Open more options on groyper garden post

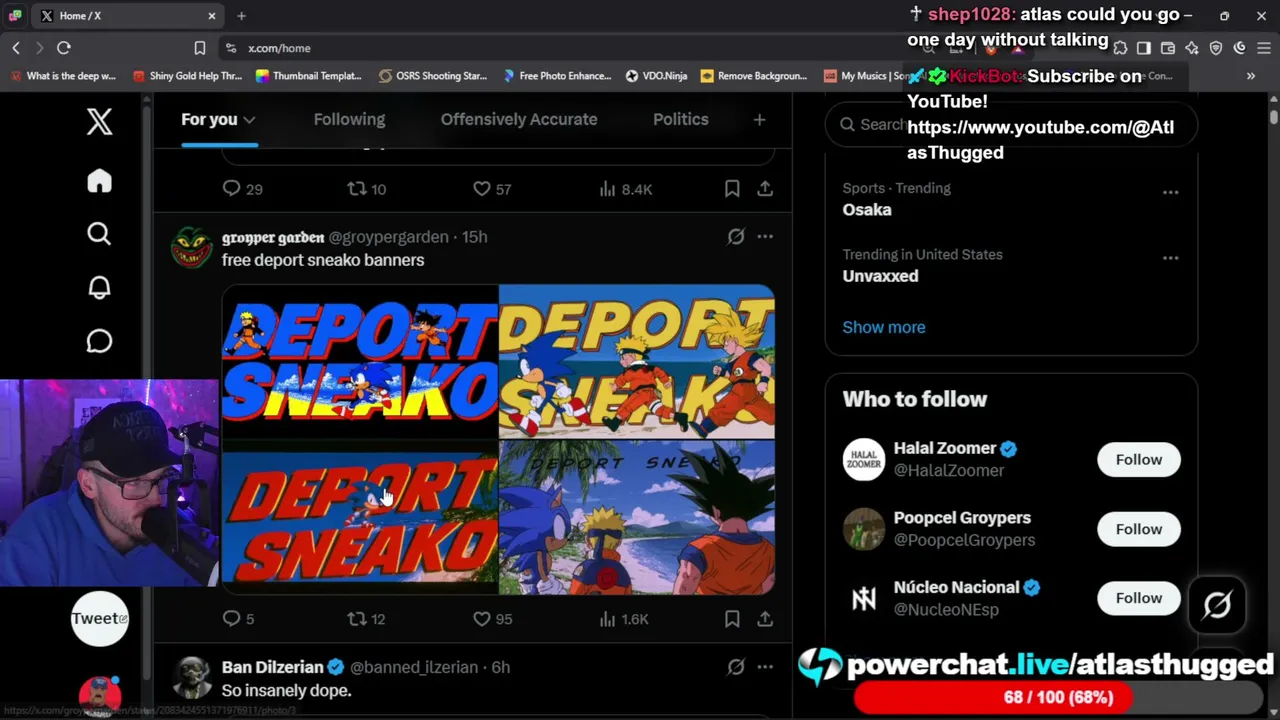(x=765, y=237)
